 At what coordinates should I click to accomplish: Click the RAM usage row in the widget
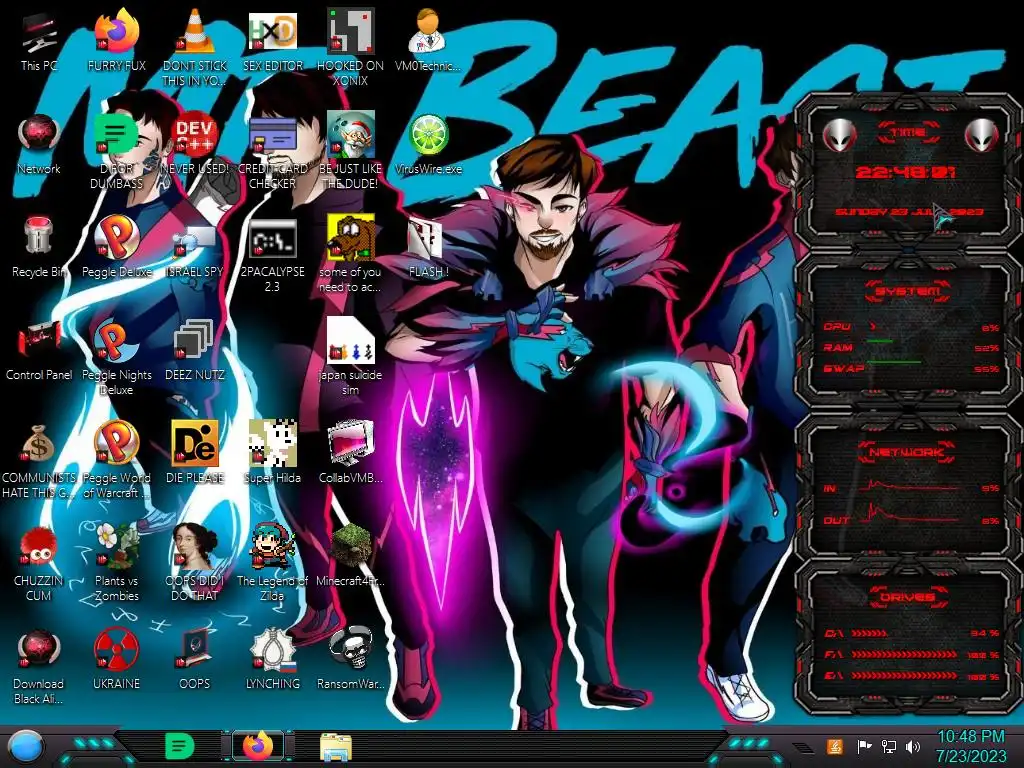(911, 347)
